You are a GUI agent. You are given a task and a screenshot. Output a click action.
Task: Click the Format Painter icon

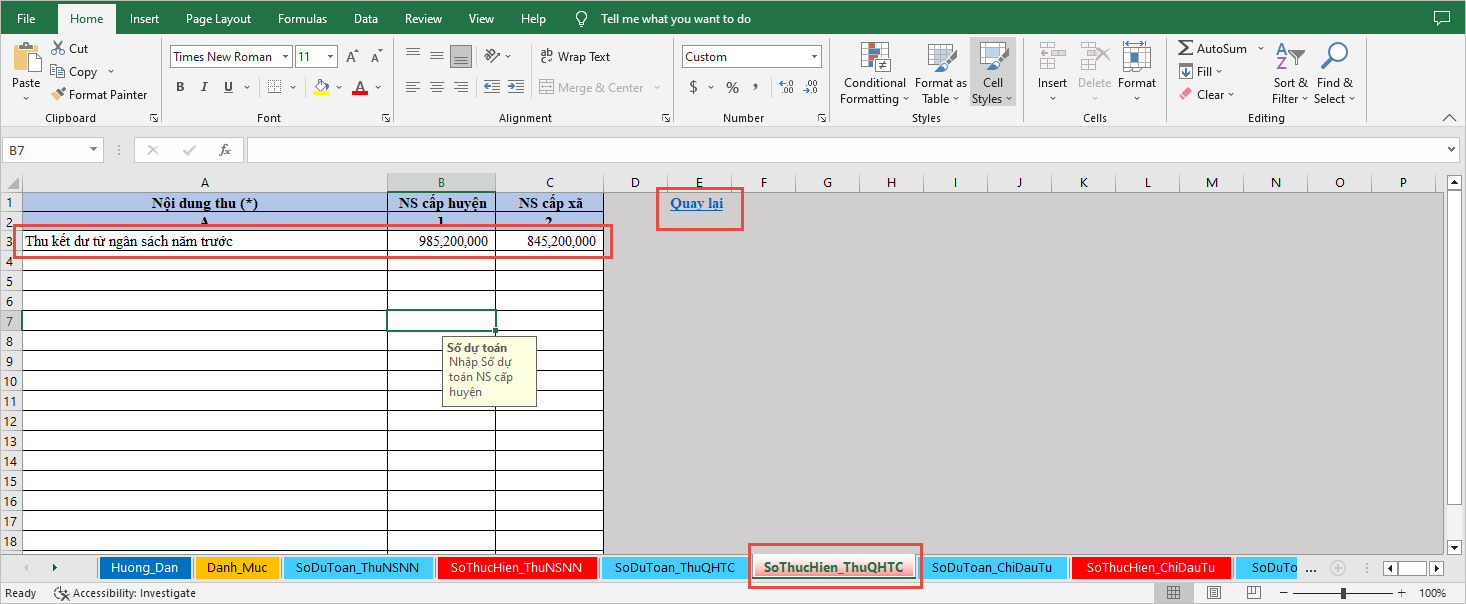pos(57,95)
